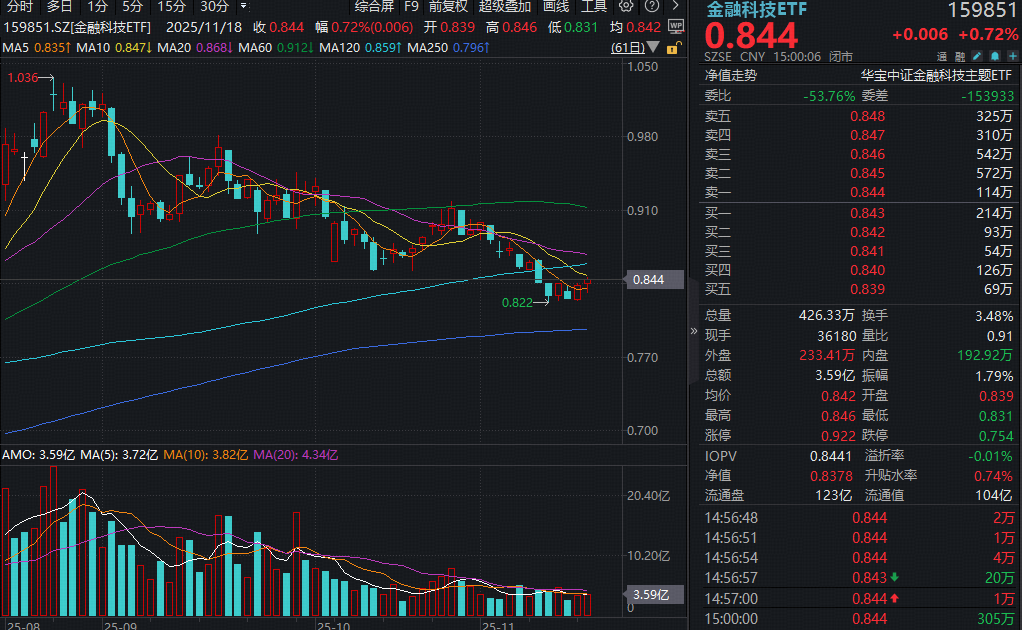The width and height of the screenshot is (1022, 630).
Task: Toggle 前复权 price adjustment
Action: [448, 6]
